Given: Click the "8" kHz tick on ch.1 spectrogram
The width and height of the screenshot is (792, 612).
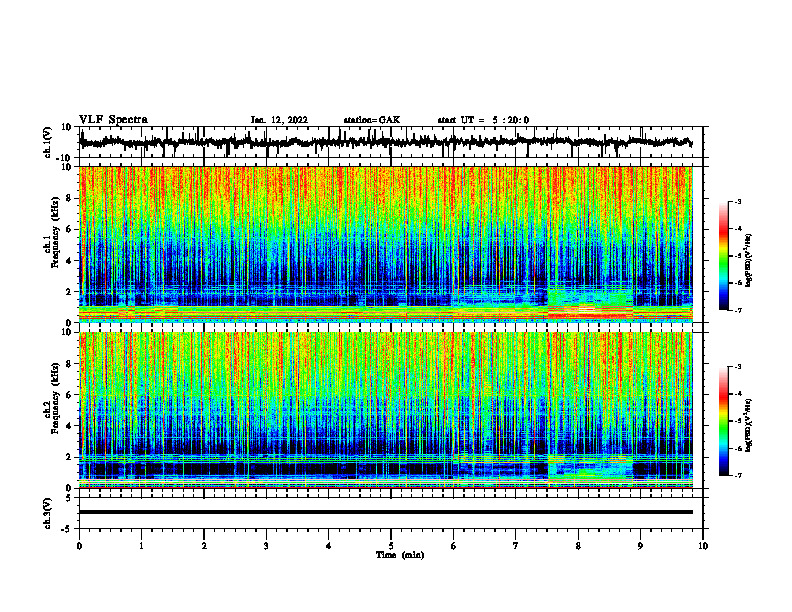Looking at the screenshot, I should coord(69,198).
